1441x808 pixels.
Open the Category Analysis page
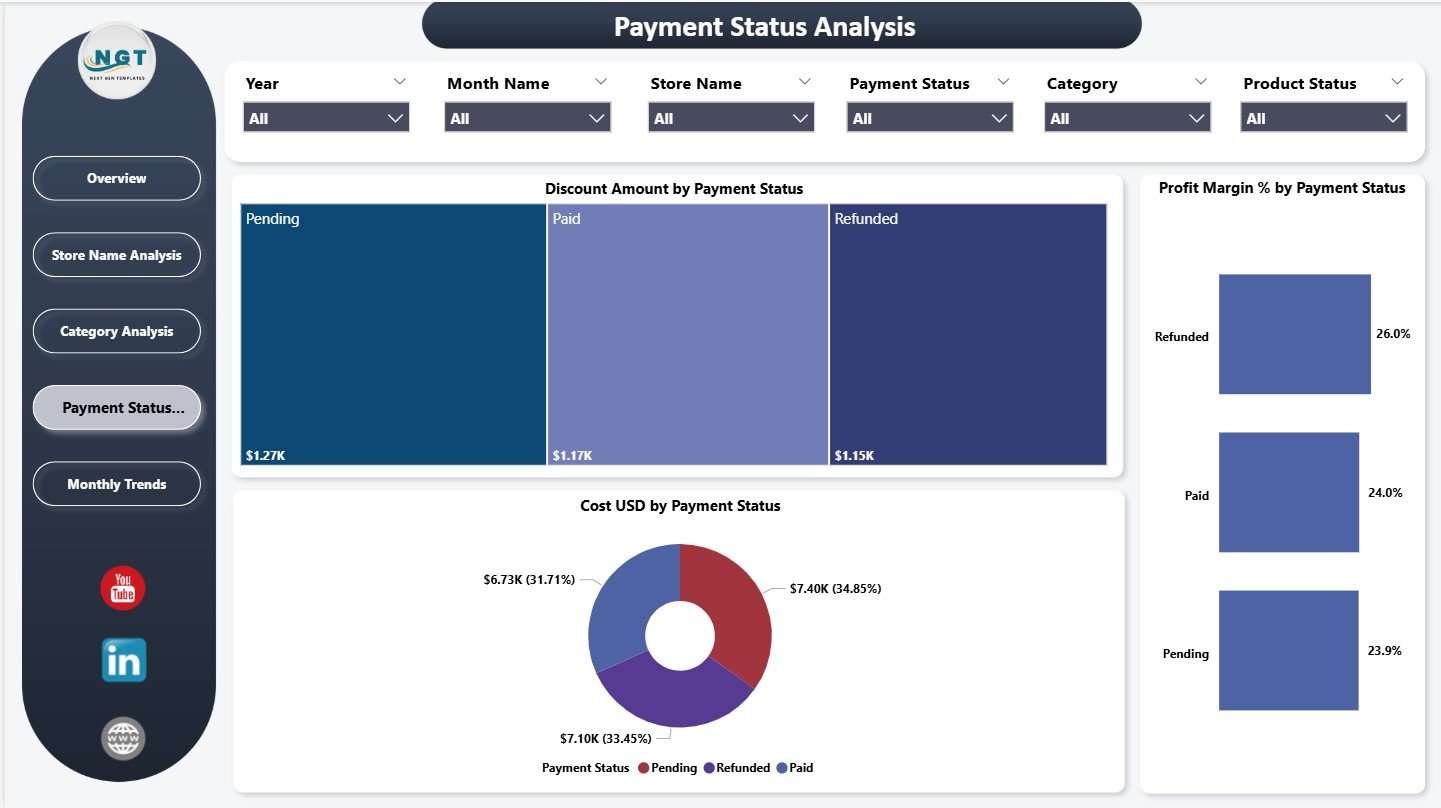pos(117,331)
